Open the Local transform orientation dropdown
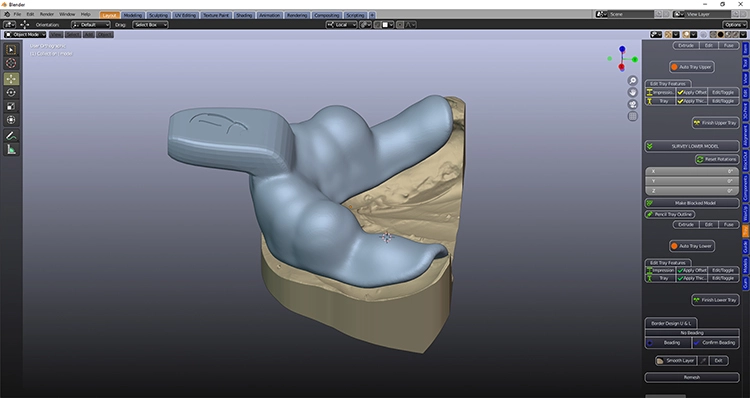Image resolution: width=750 pixels, height=398 pixels. tap(341, 25)
